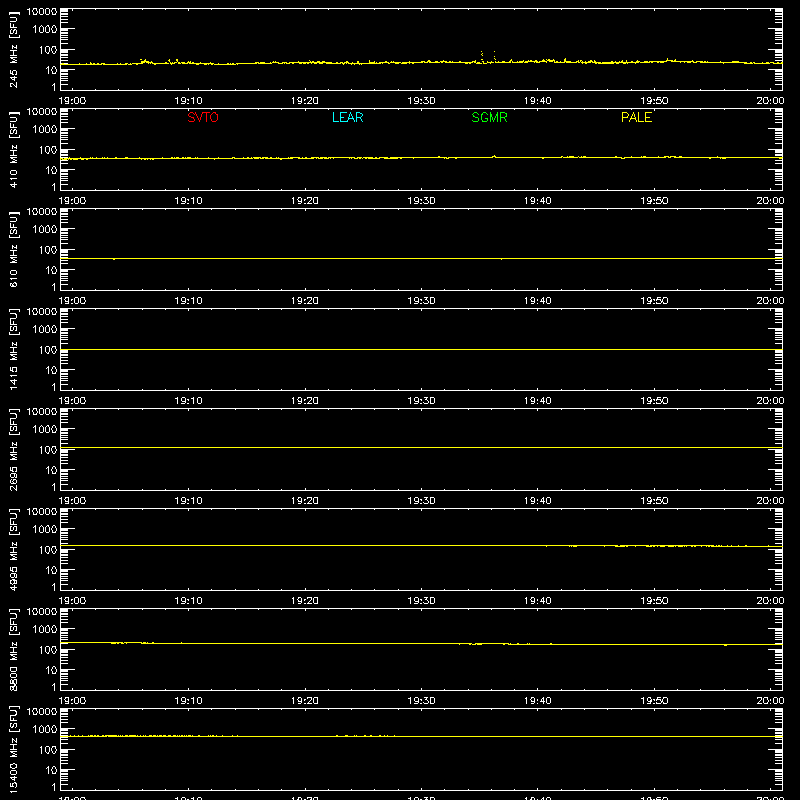
Task: Click the 20:00 tick label under 610 MHz plot
Action: coord(770,301)
